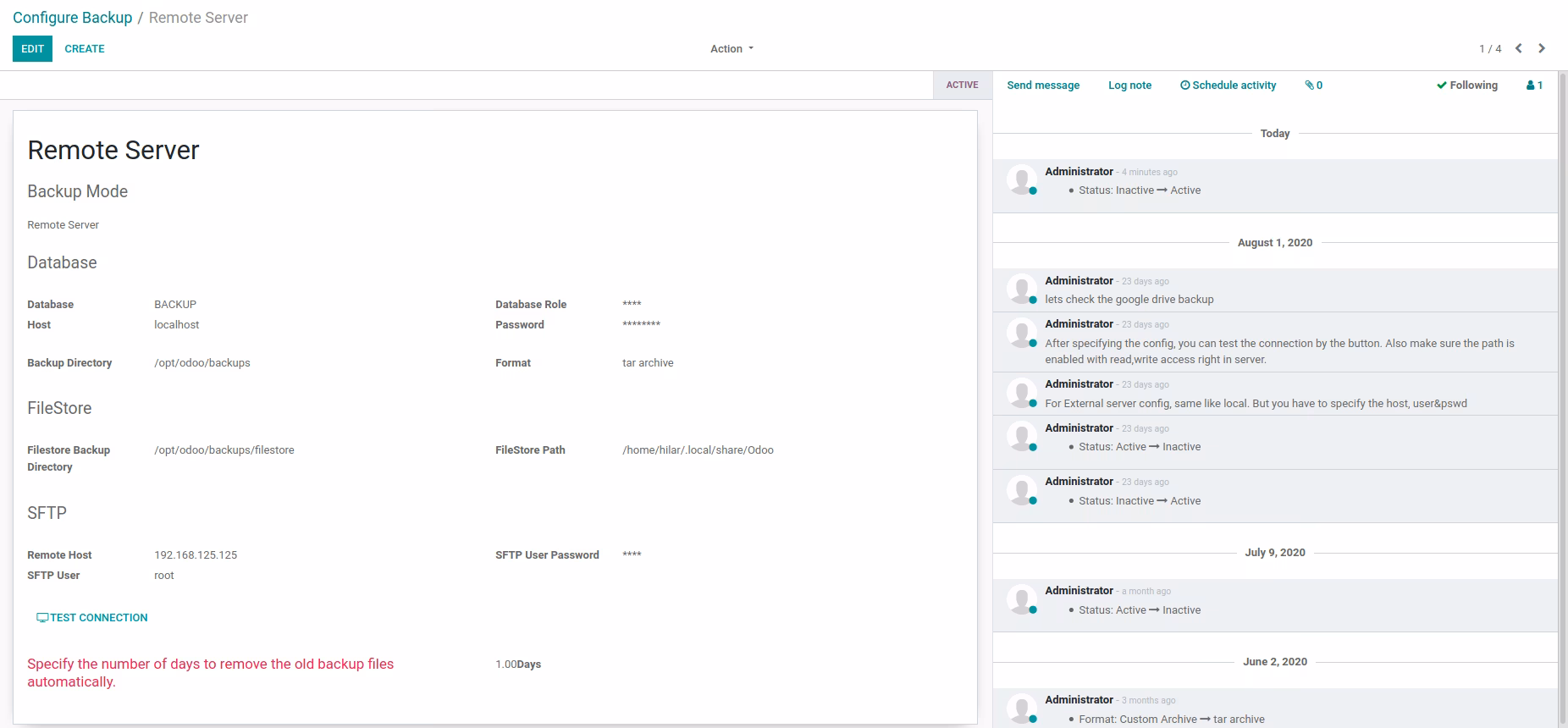Click the masked Password value
This screenshot has height=728, width=1568.
tap(641, 325)
